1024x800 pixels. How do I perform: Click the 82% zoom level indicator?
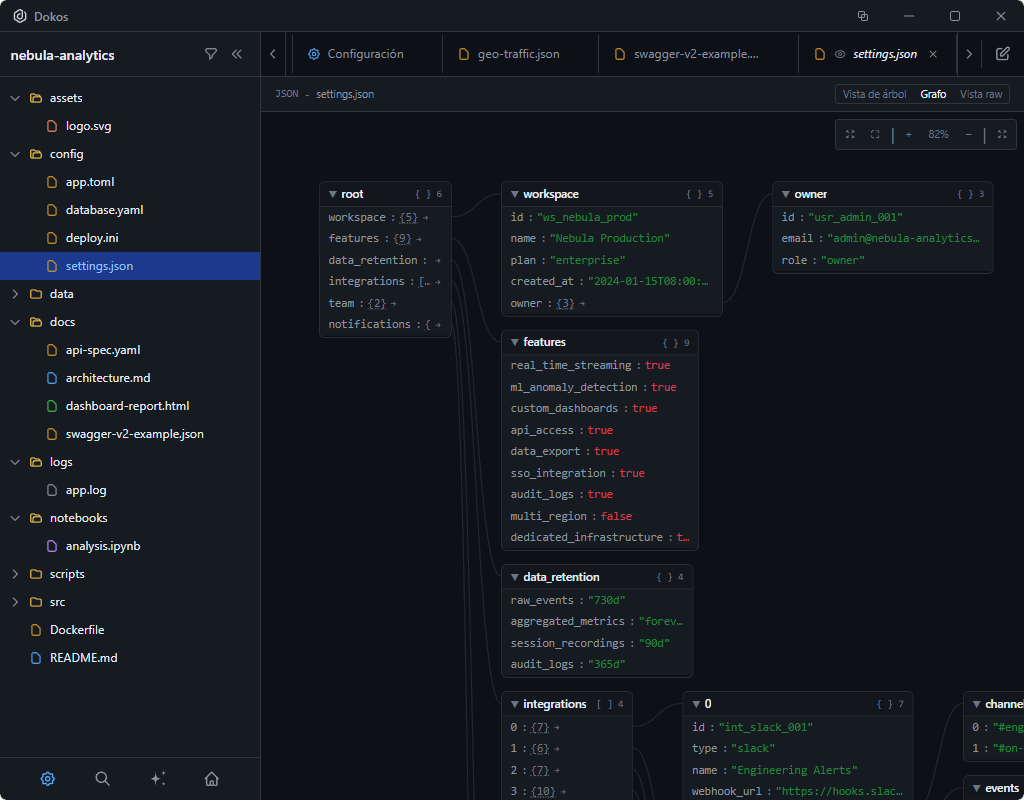click(x=941, y=134)
